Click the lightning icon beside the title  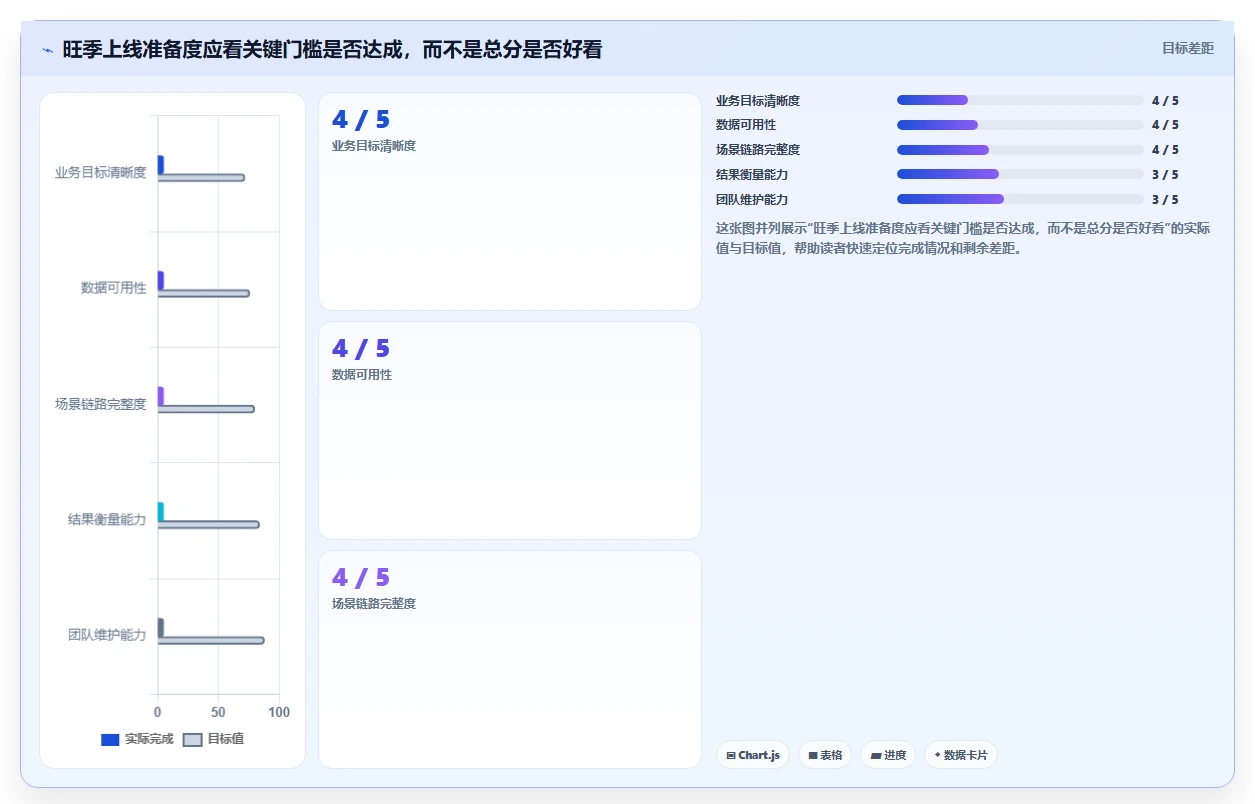point(47,50)
